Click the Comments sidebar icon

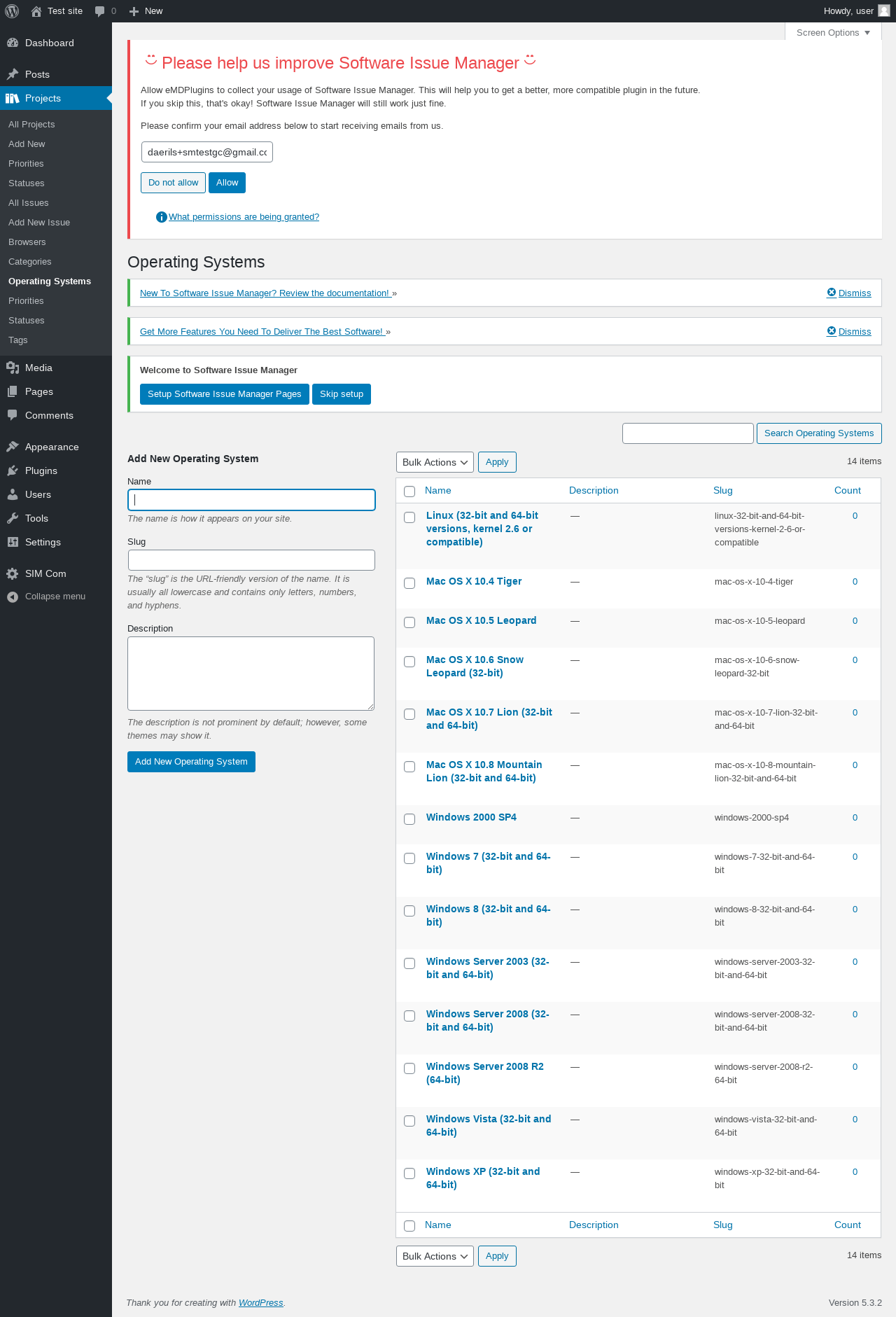tap(13, 415)
